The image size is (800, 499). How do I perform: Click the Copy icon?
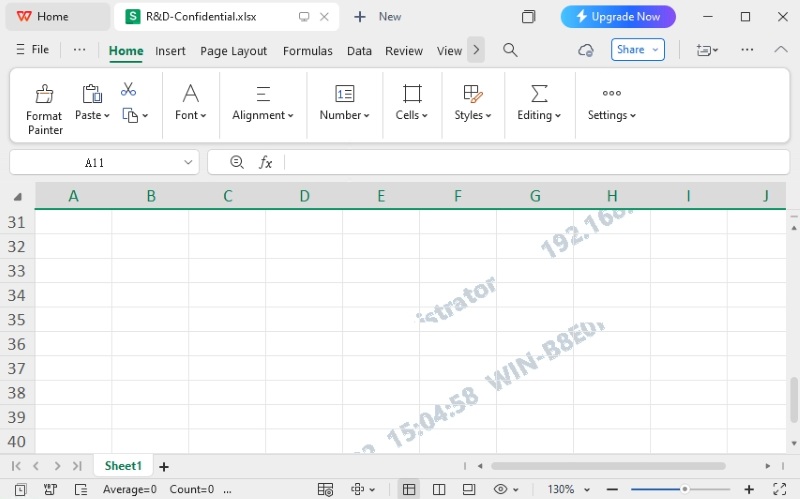pyautogui.click(x=130, y=115)
